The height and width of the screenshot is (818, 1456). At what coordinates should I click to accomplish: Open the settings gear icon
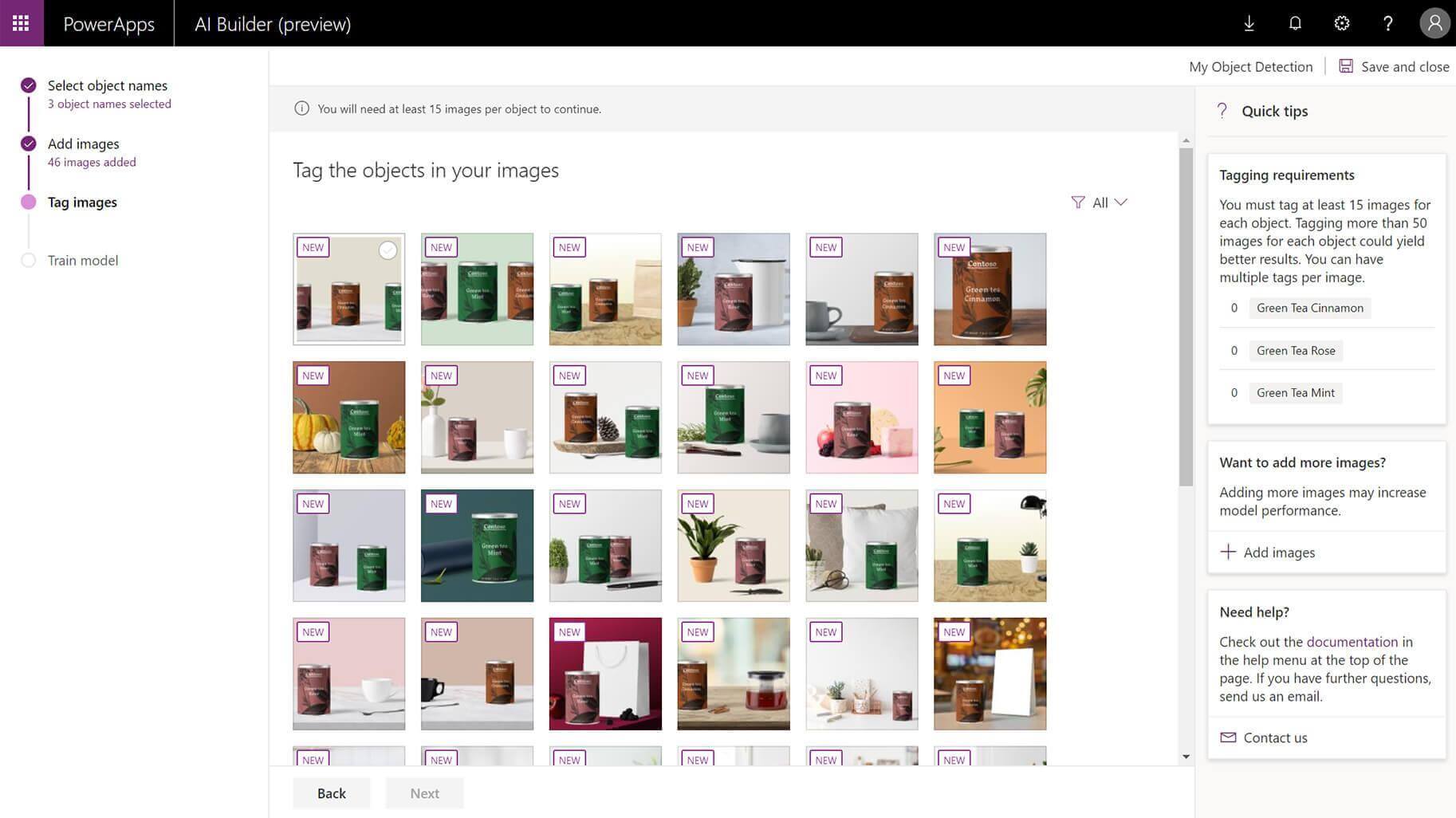point(1341,23)
